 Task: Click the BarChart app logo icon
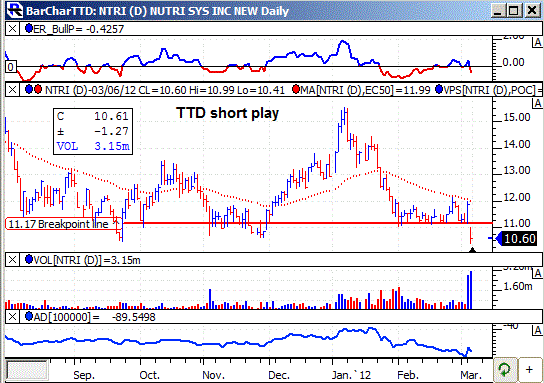(15, 10)
